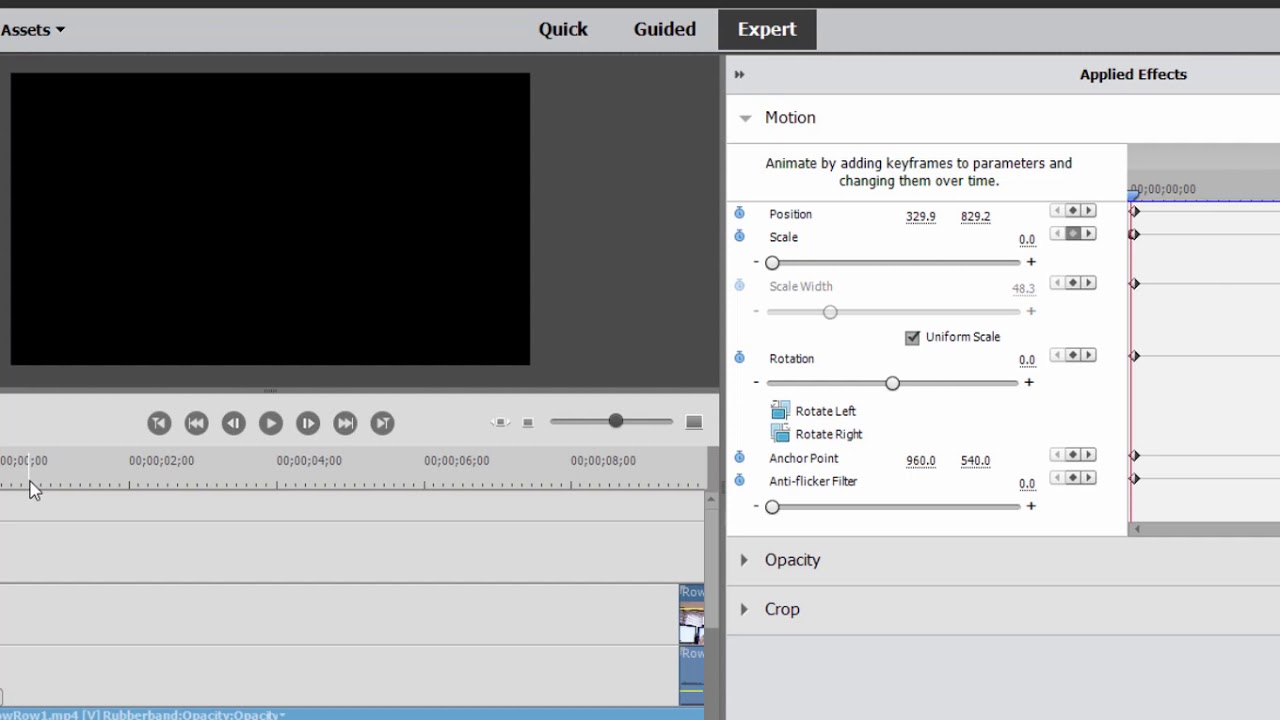Go to next Position keyframe
Image resolution: width=1280 pixels, height=720 pixels.
click(x=1088, y=210)
